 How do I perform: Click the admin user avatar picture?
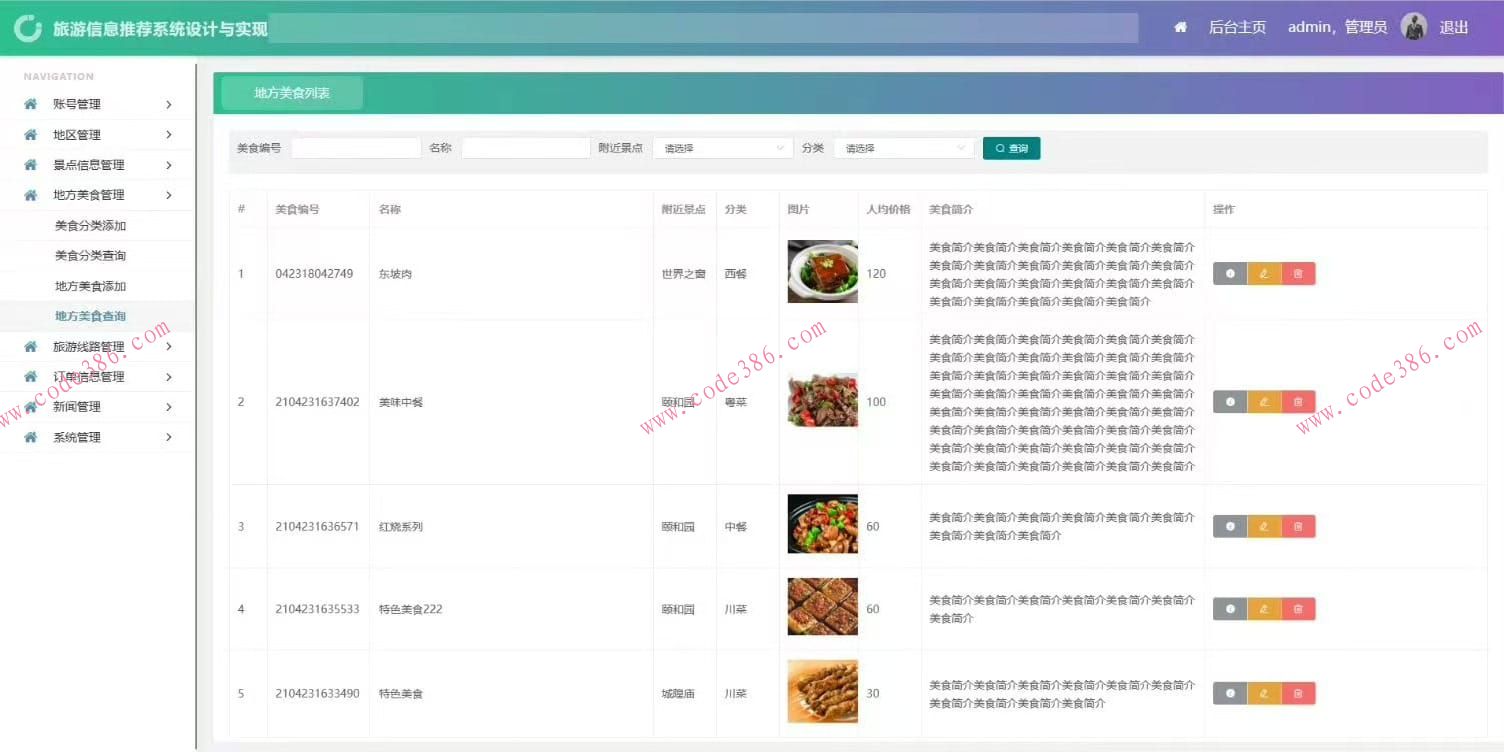pos(1413,27)
